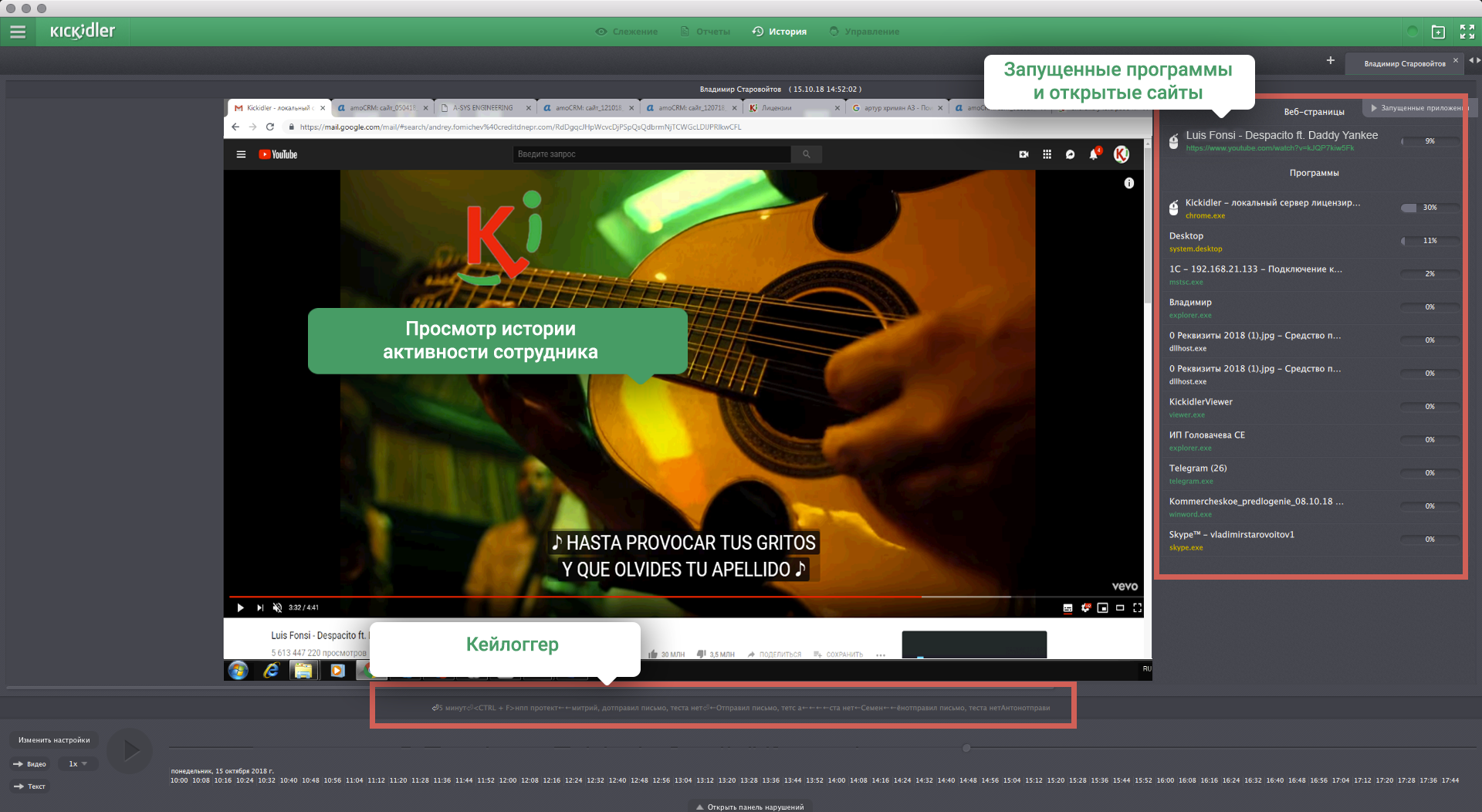The image size is (1482, 812).
Task: Open the main hamburger menu
Action: coord(17,32)
